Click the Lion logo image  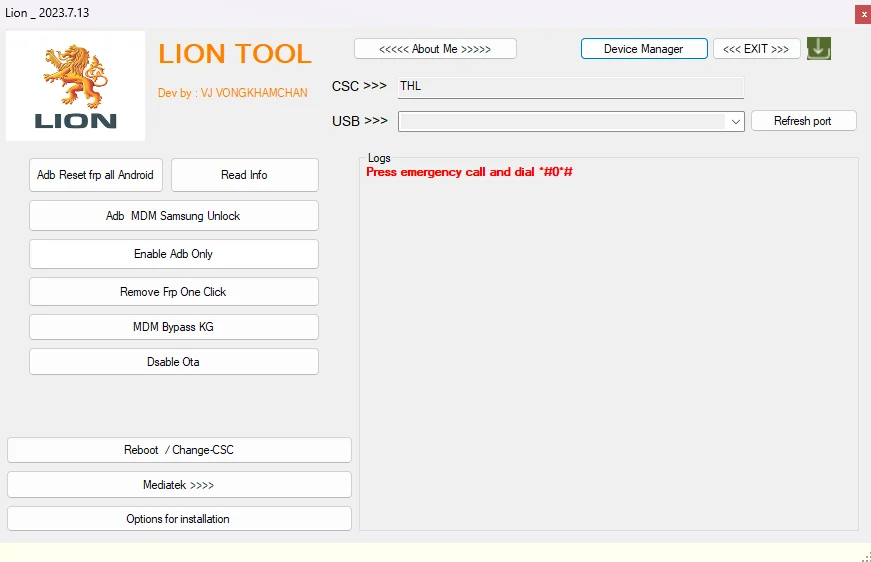(76, 86)
